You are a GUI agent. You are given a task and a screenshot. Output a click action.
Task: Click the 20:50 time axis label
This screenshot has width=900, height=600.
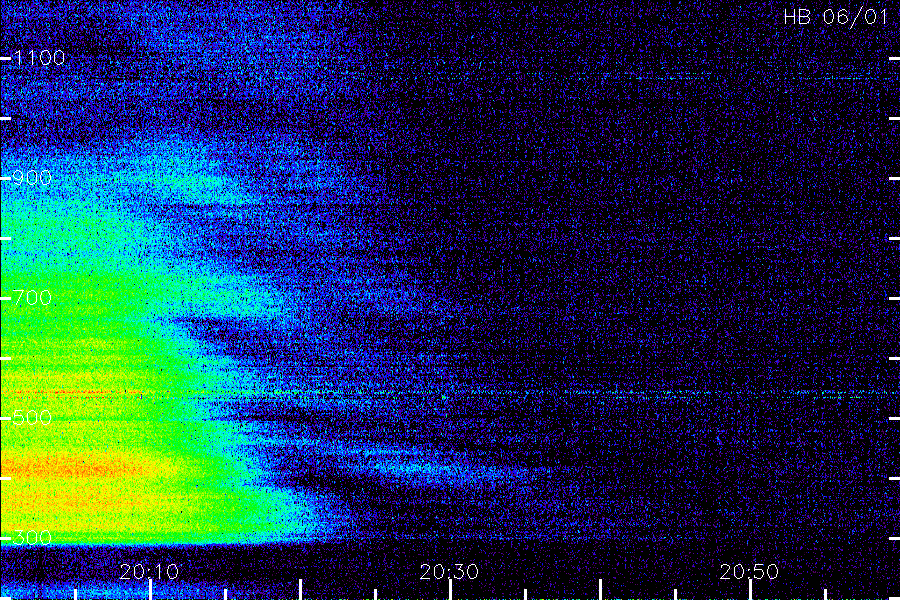pyautogui.click(x=749, y=572)
